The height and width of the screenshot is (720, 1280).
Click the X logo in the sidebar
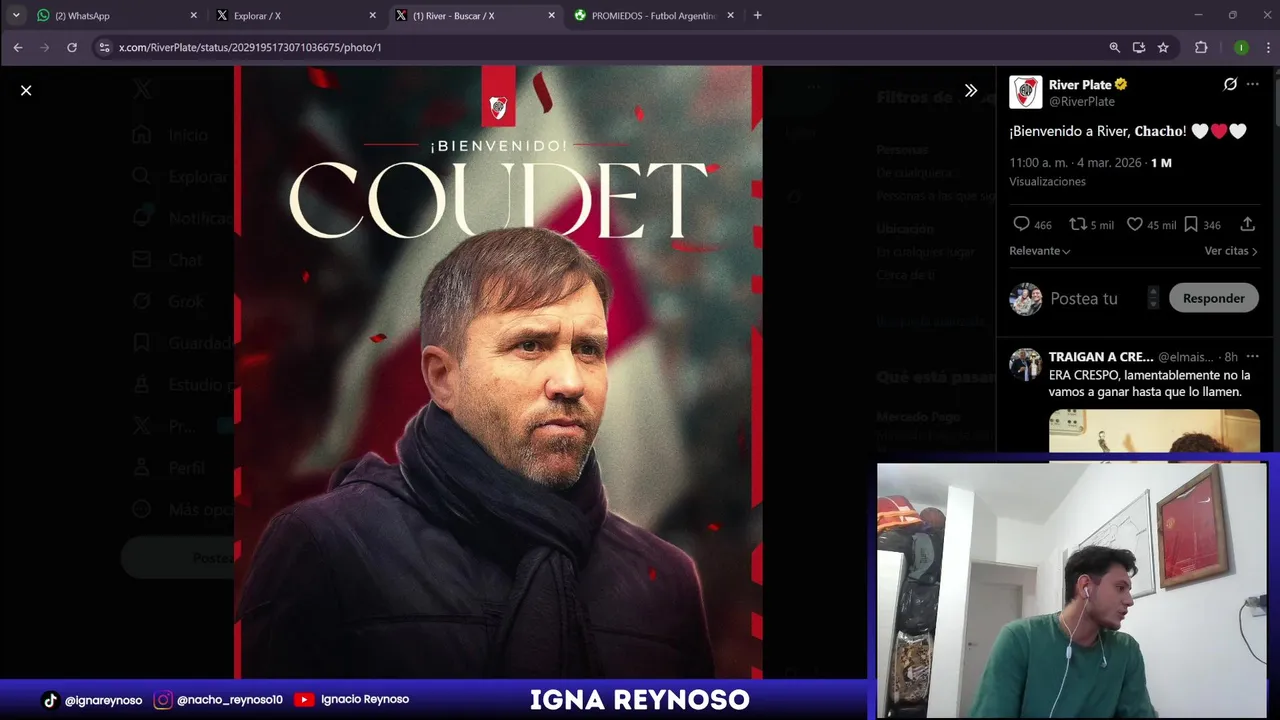tap(142, 90)
